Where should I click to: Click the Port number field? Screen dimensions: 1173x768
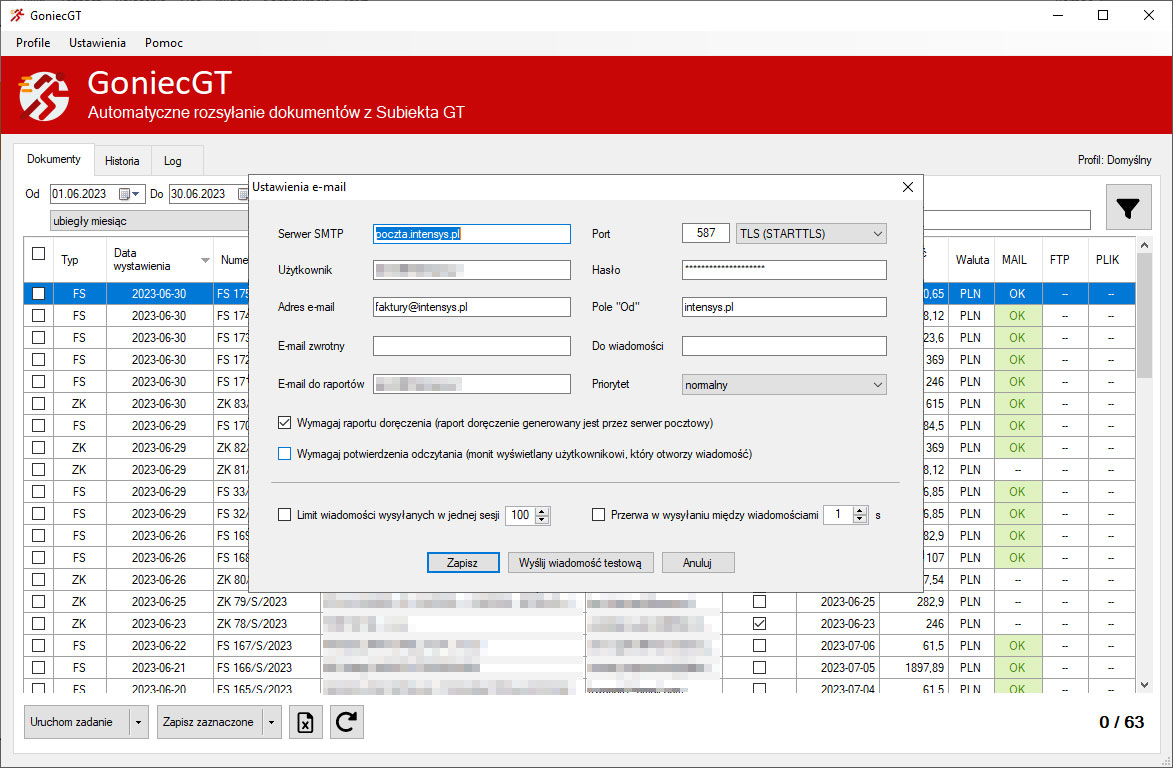click(x=705, y=233)
